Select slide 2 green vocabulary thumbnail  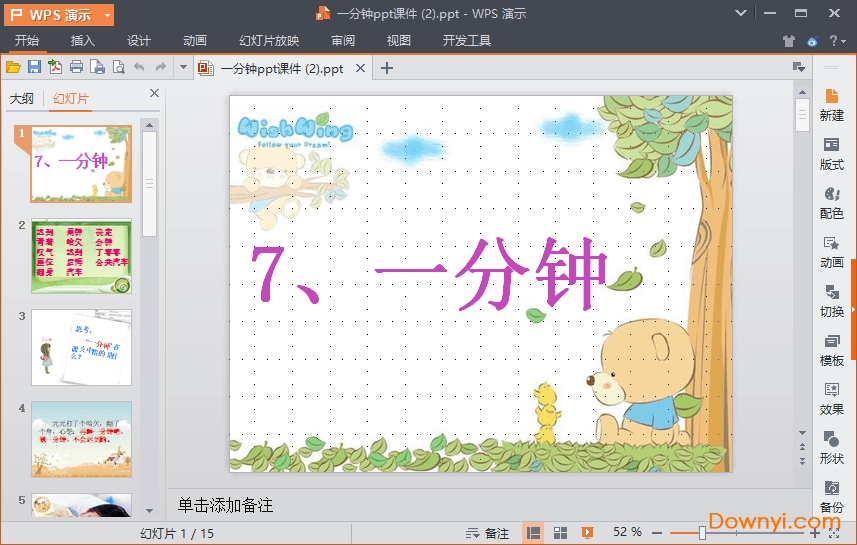click(81, 256)
